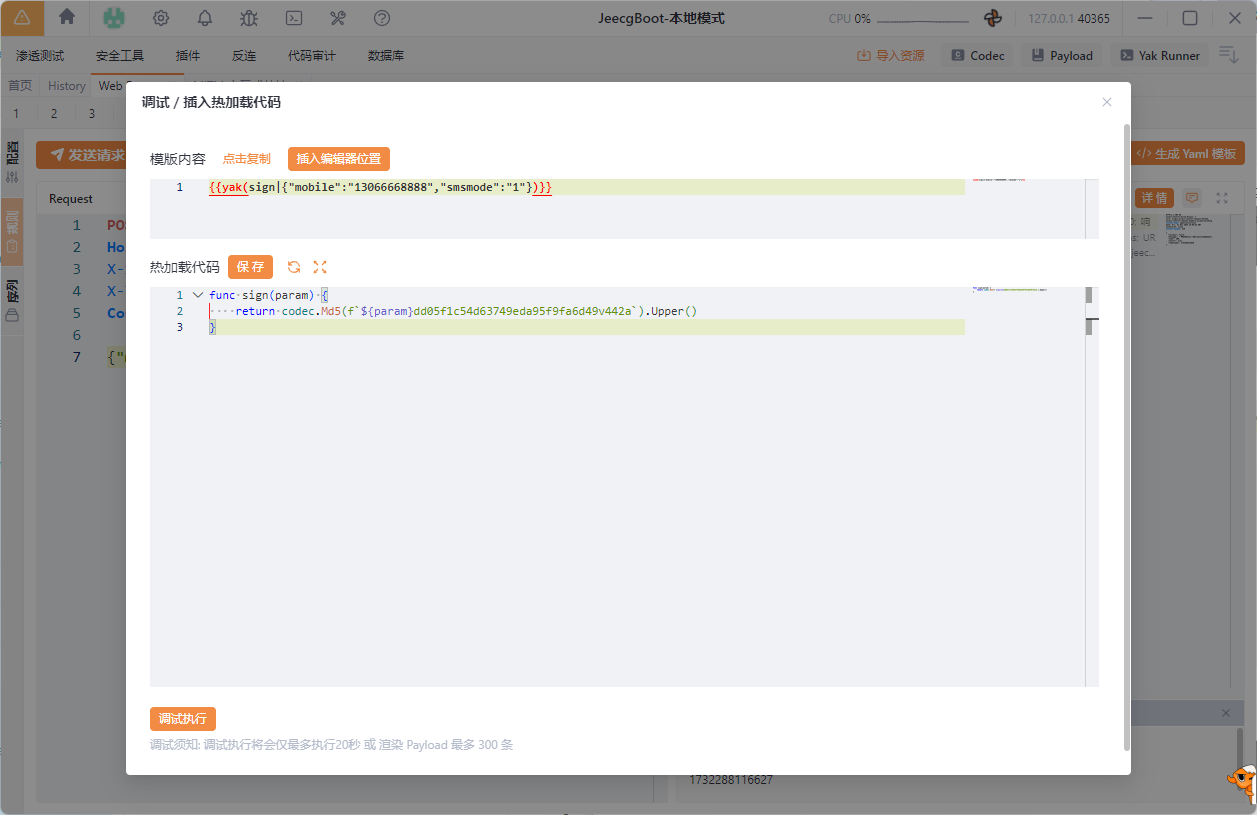Click the bug icon in top toolbar
1257x815 pixels.
click(249, 18)
